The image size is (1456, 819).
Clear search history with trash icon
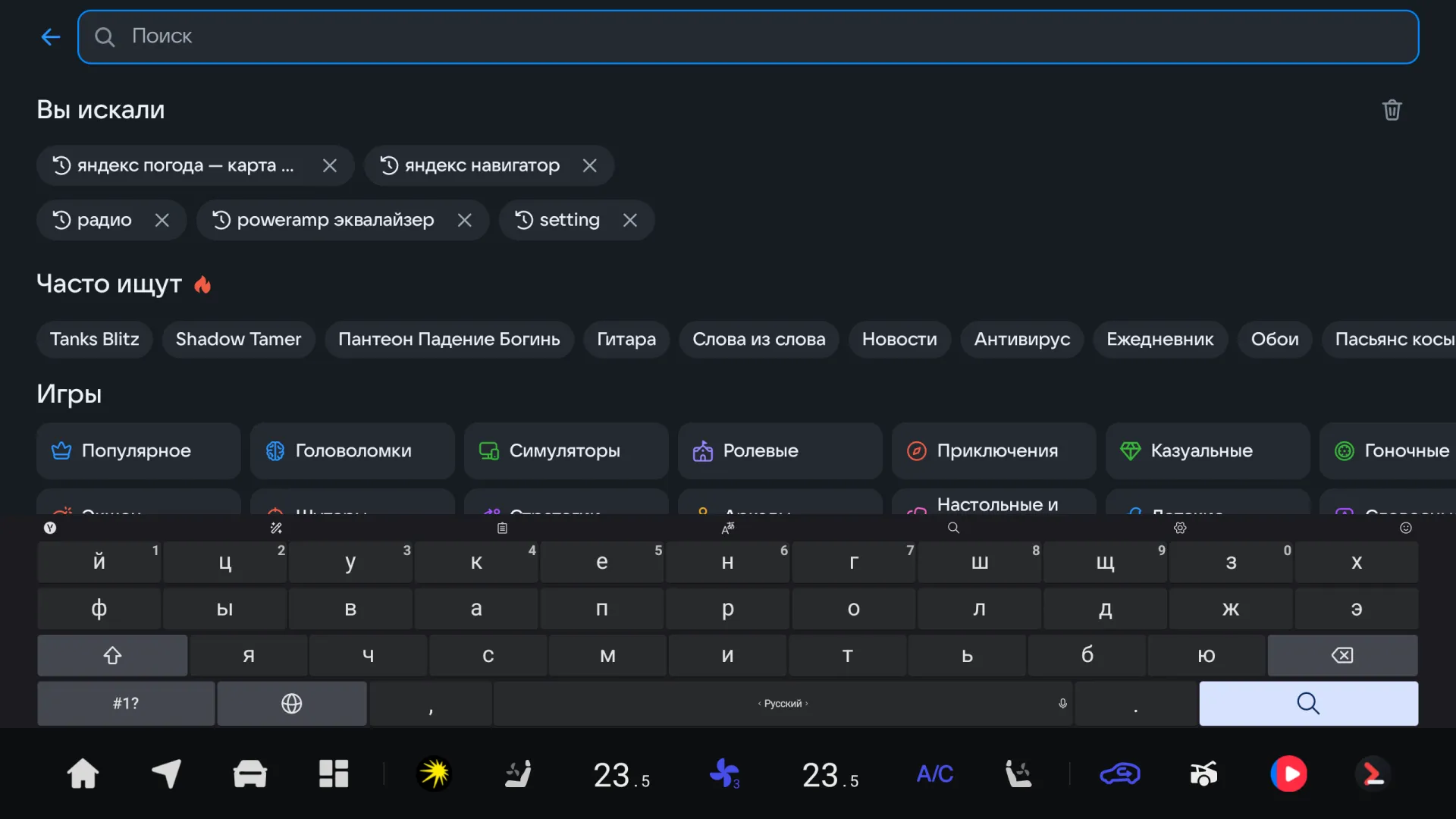pos(1392,110)
